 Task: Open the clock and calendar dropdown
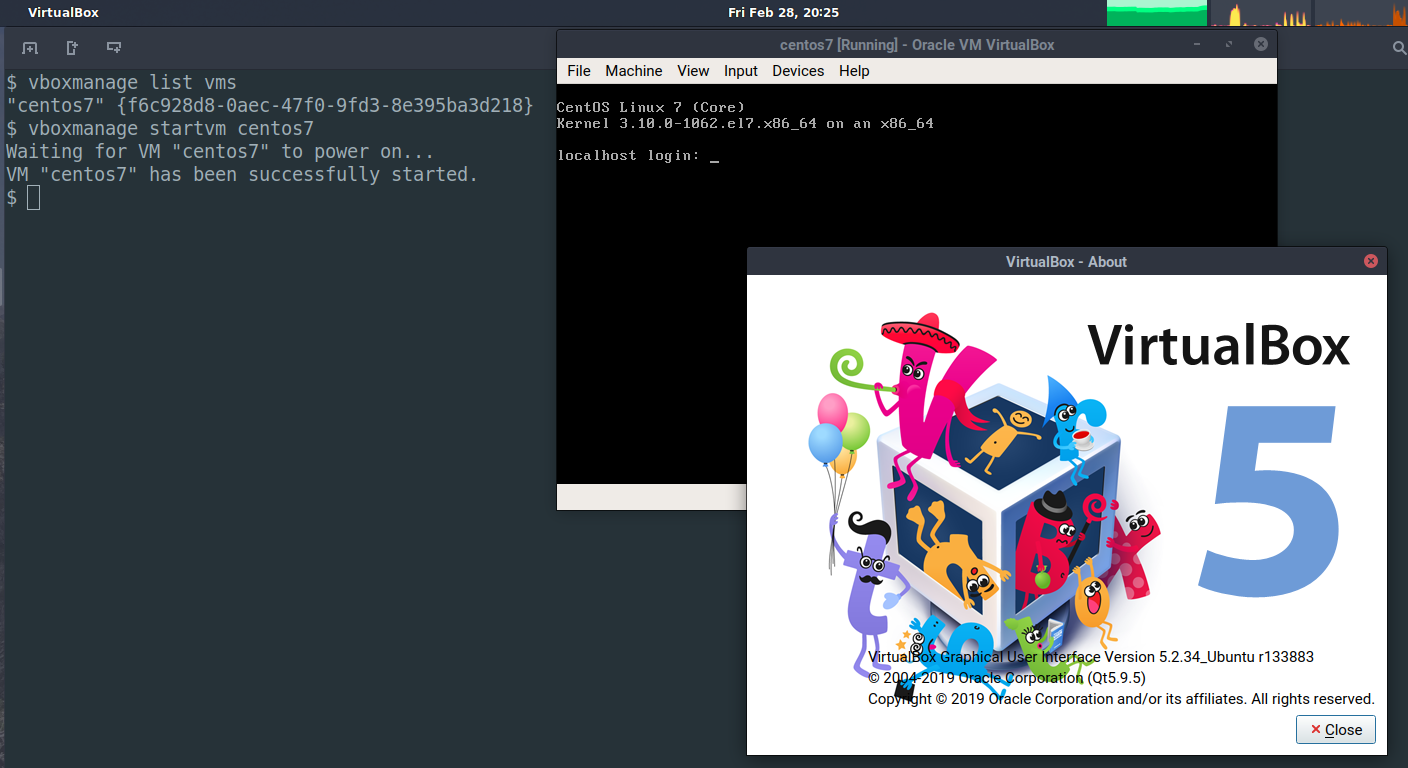click(782, 12)
